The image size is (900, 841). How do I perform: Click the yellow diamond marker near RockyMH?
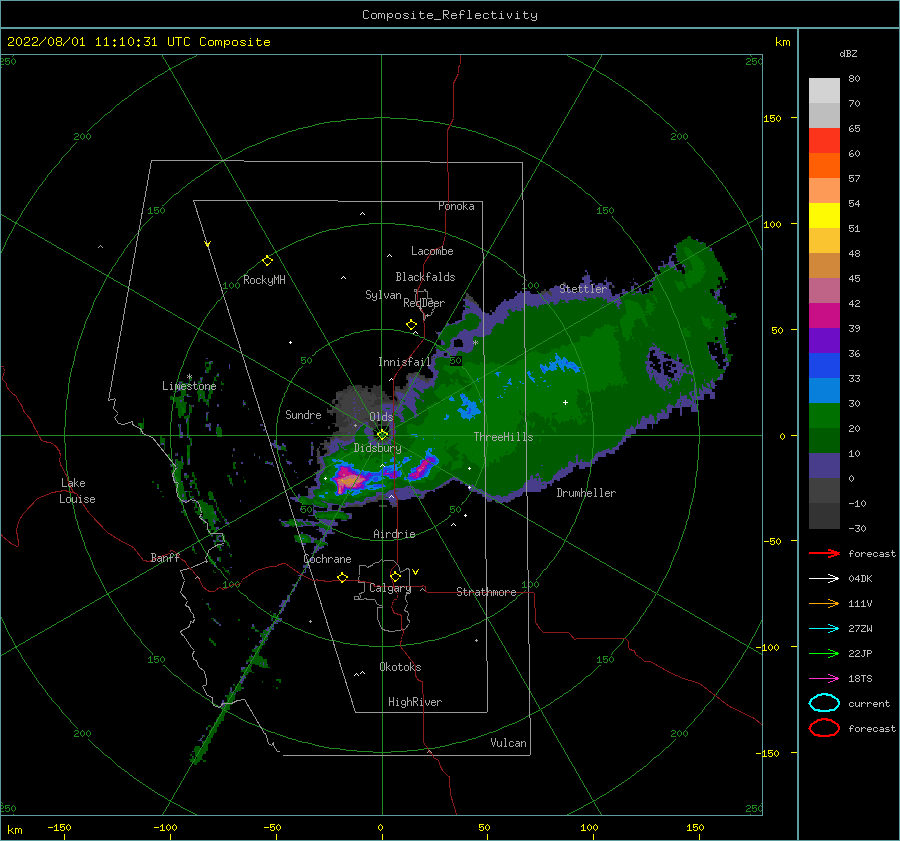(267, 261)
